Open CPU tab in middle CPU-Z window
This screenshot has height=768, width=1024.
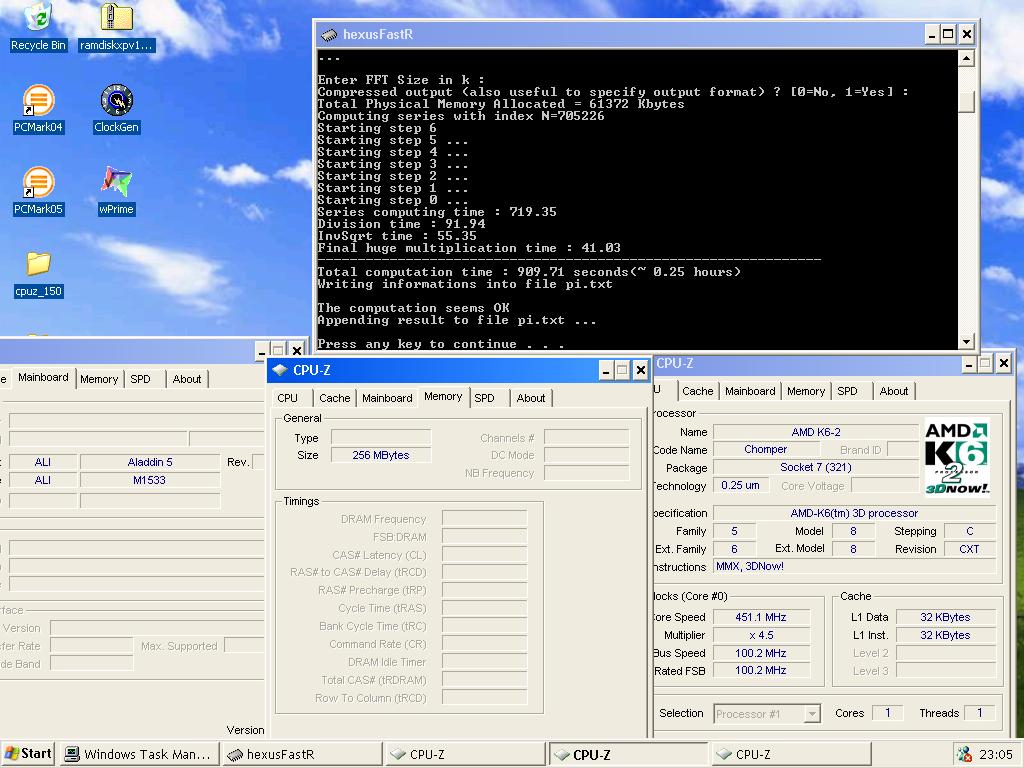(x=287, y=398)
